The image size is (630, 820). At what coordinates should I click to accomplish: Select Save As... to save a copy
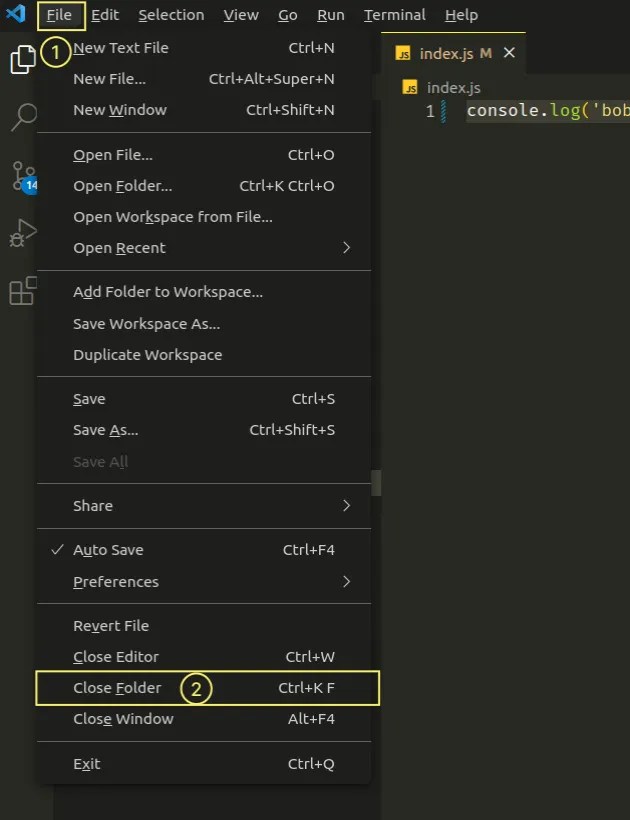point(104,429)
